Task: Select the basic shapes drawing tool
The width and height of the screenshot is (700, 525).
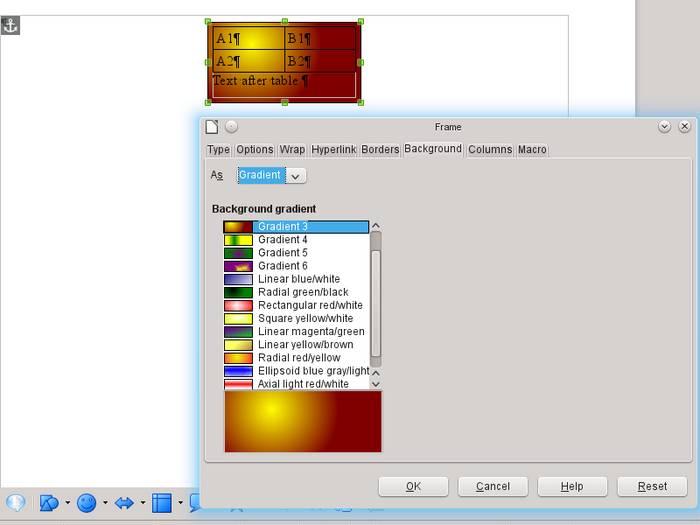Action: [49, 503]
